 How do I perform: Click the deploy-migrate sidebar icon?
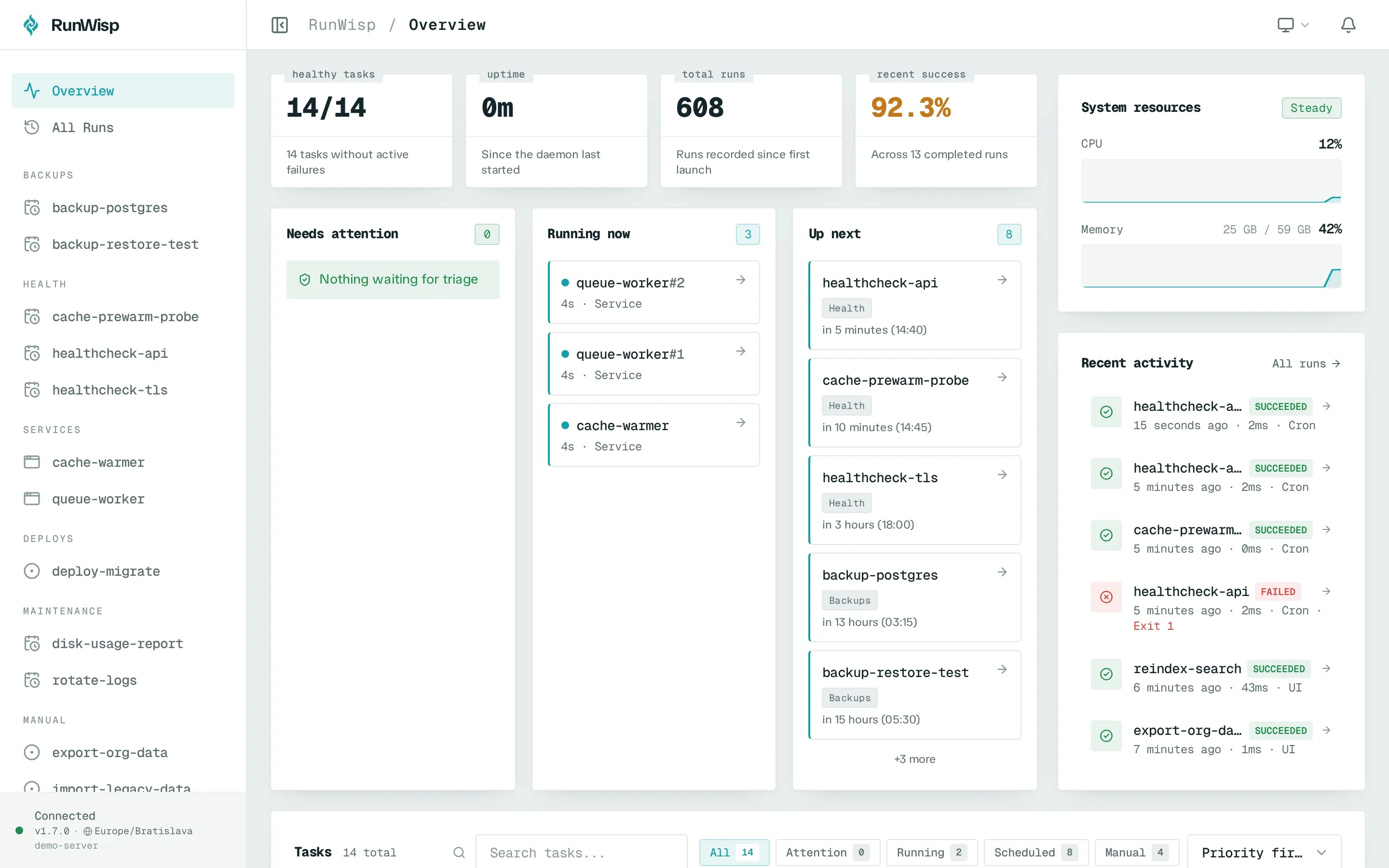pos(31,571)
